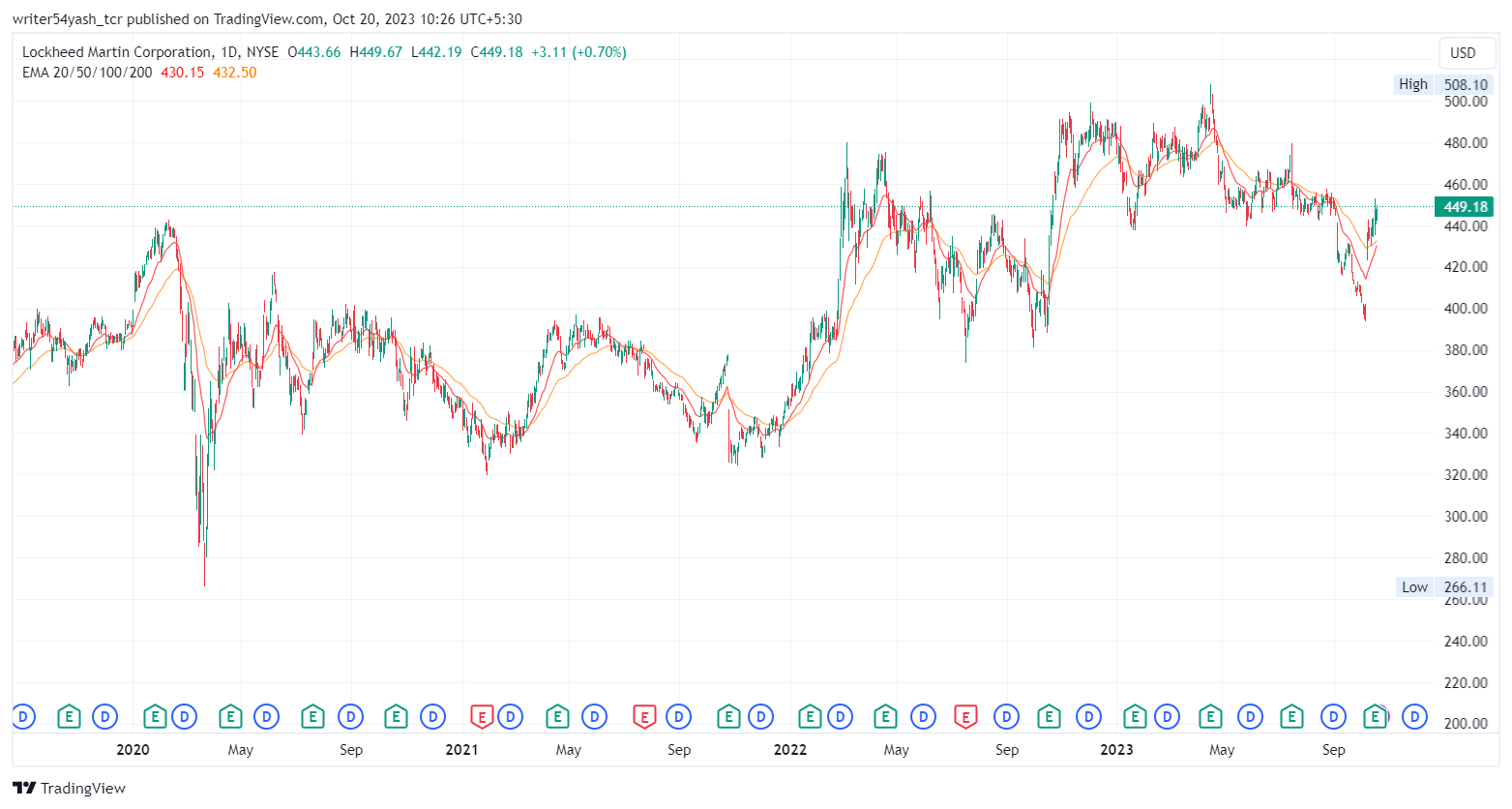Select earnings marker just after 2023 label
Viewport: 1512px width, 809px height.
1135,717
